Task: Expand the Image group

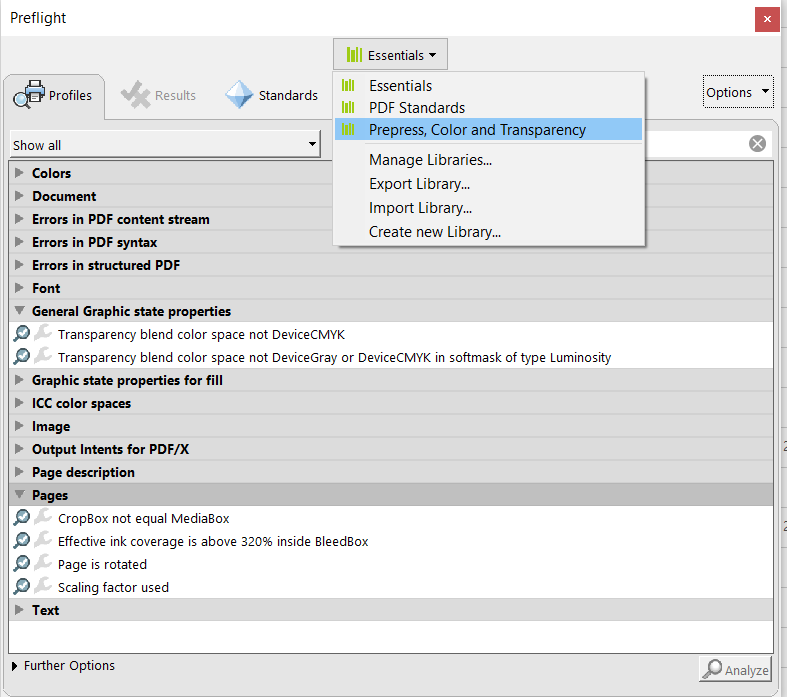Action: [19, 426]
